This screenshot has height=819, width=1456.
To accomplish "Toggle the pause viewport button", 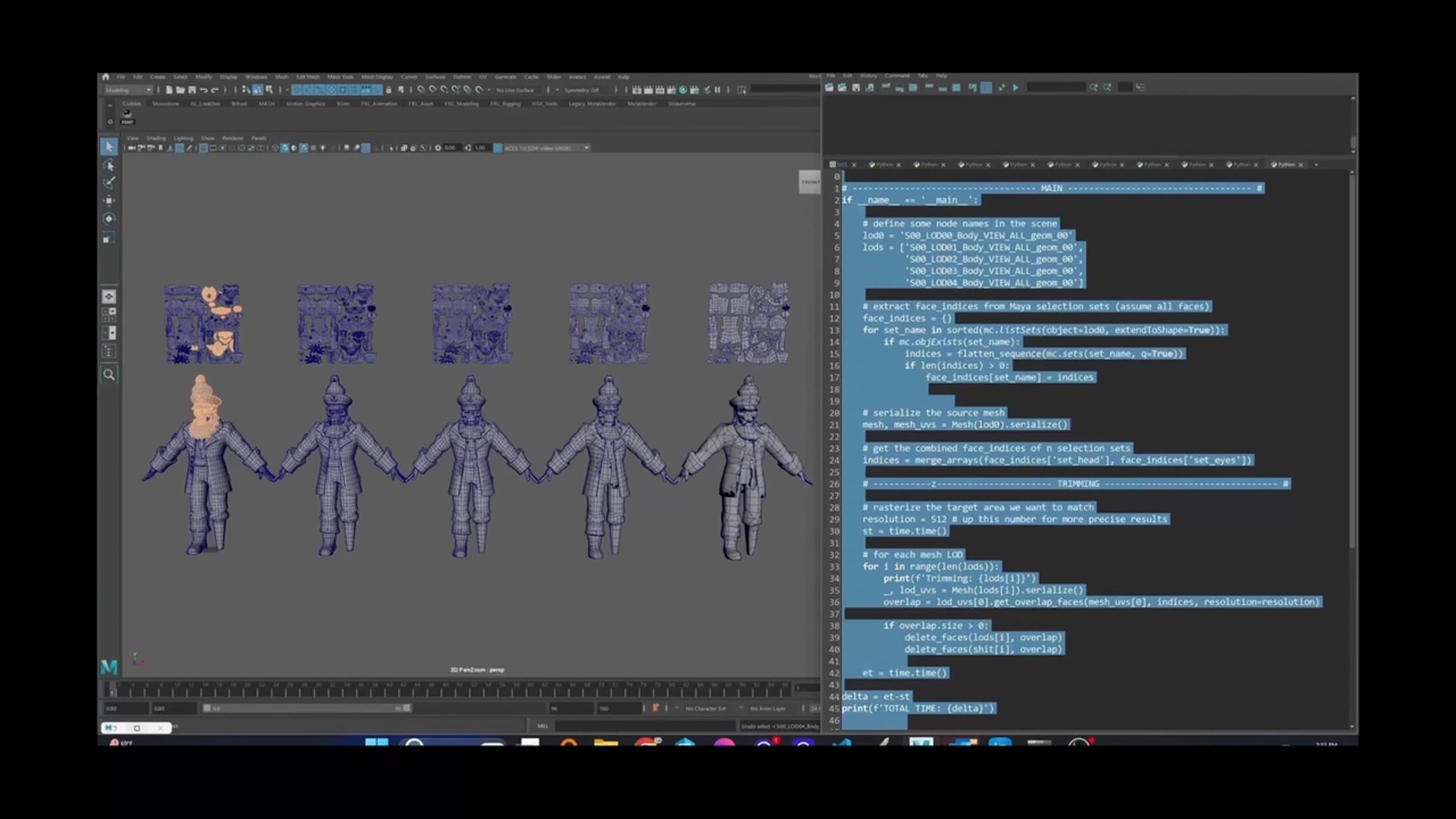I will tap(718, 90).
